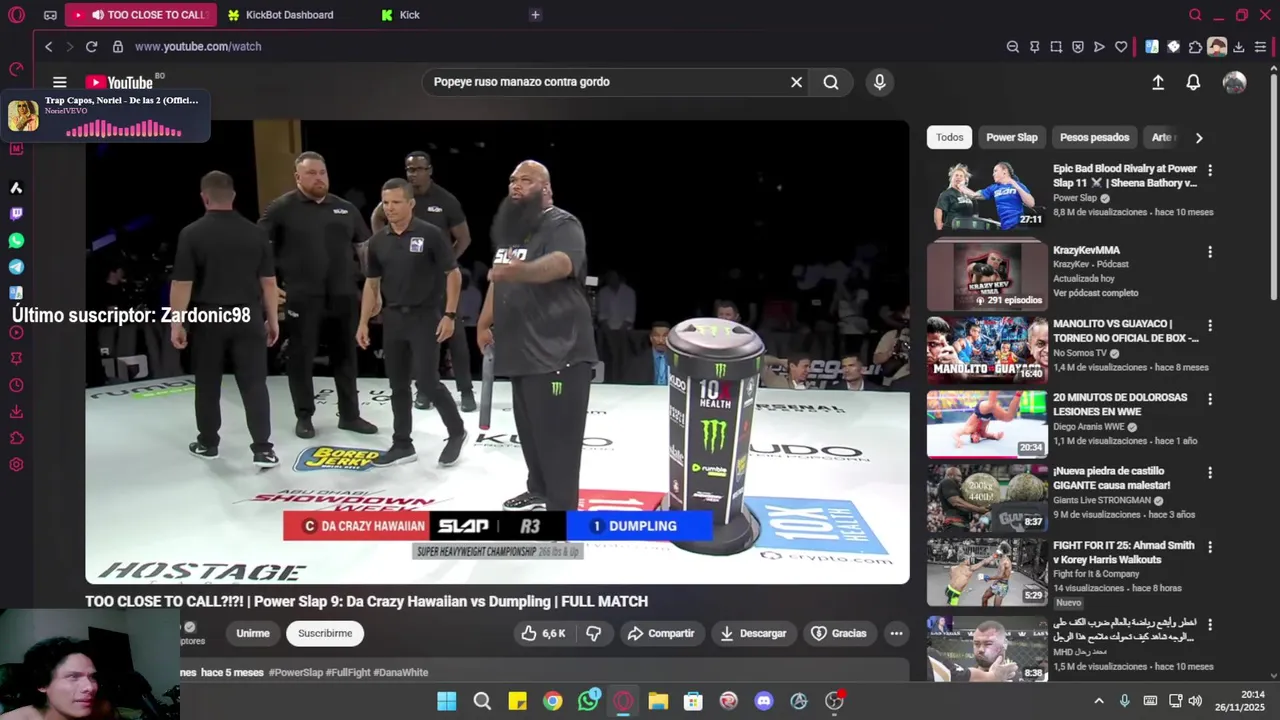Screen dimensions: 1280x720
Task: Open the sidebar history clock icon
Action: point(16,386)
